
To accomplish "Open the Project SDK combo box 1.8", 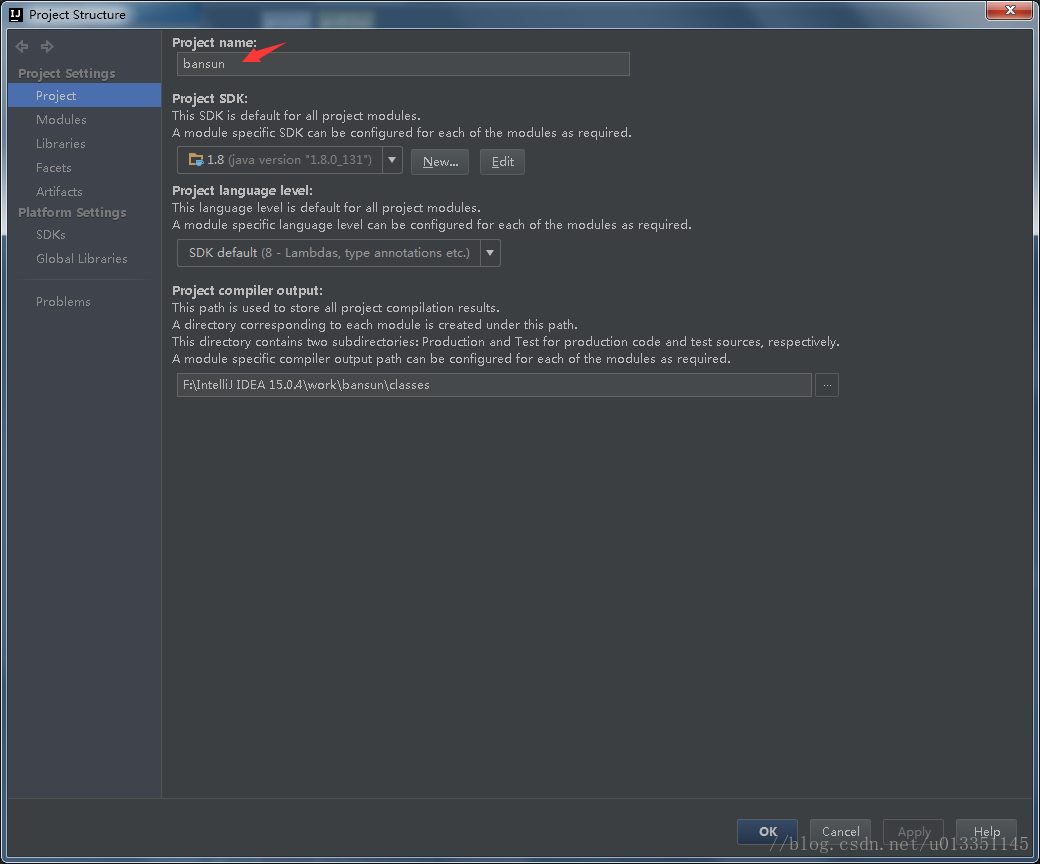I will [290, 160].
